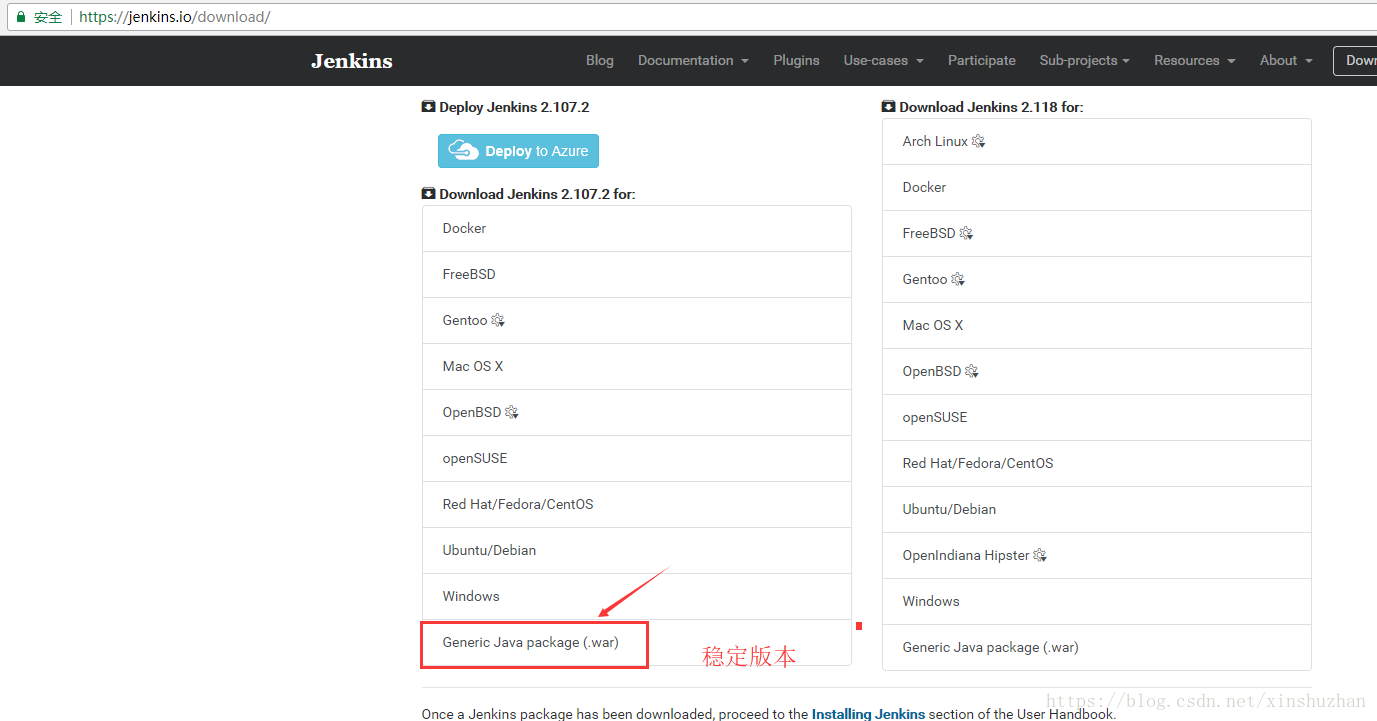Click the Jenkins logo in navbar
Screen dimensions: 1377x721
352,61
